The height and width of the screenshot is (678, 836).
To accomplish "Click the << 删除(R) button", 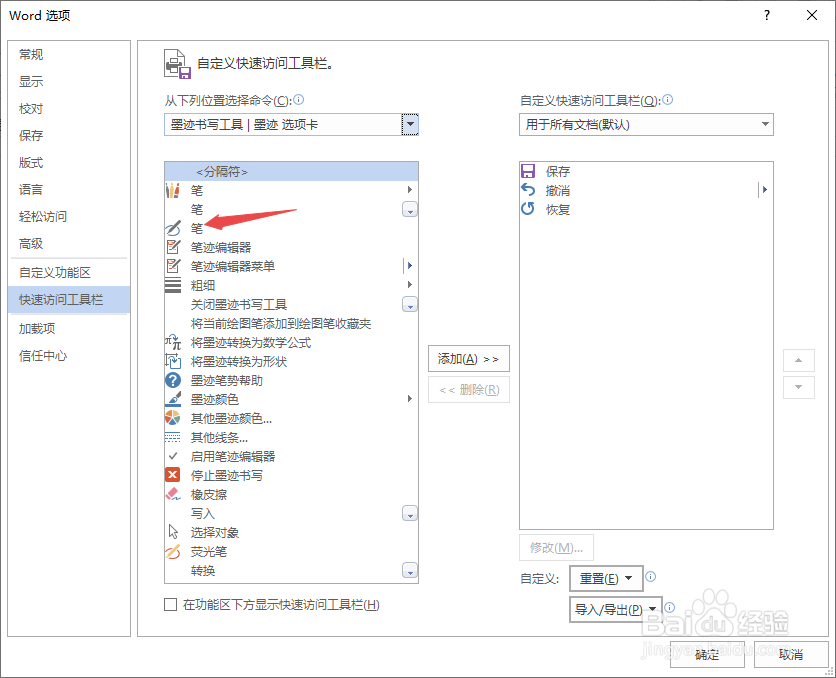I will 469,390.
